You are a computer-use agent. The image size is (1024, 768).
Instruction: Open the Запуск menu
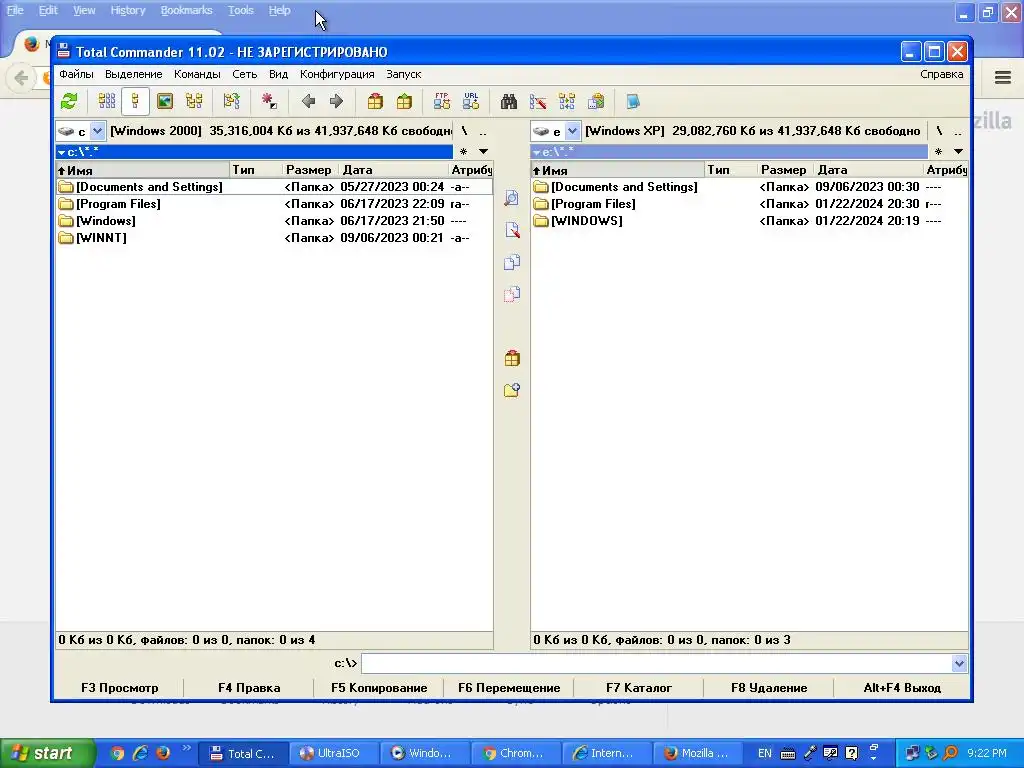coord(404,74)
